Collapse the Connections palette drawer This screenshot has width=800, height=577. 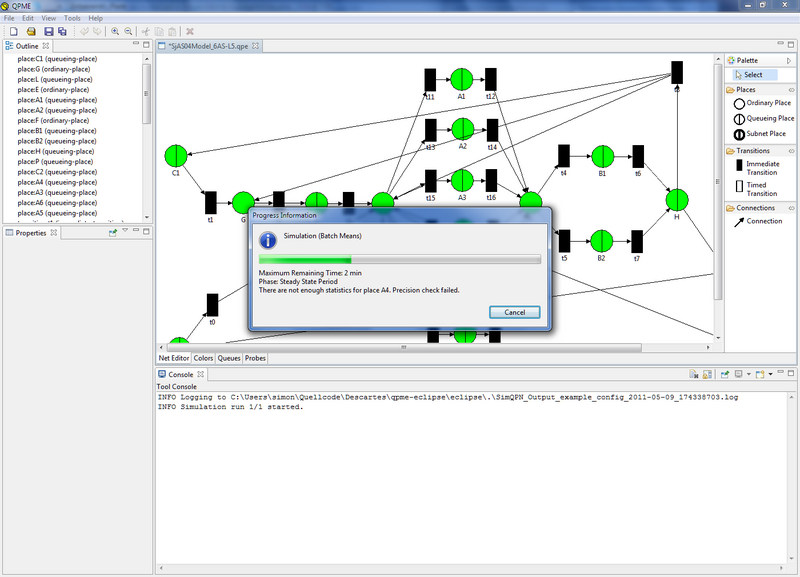pyautogui.click(x=753, y=208)
